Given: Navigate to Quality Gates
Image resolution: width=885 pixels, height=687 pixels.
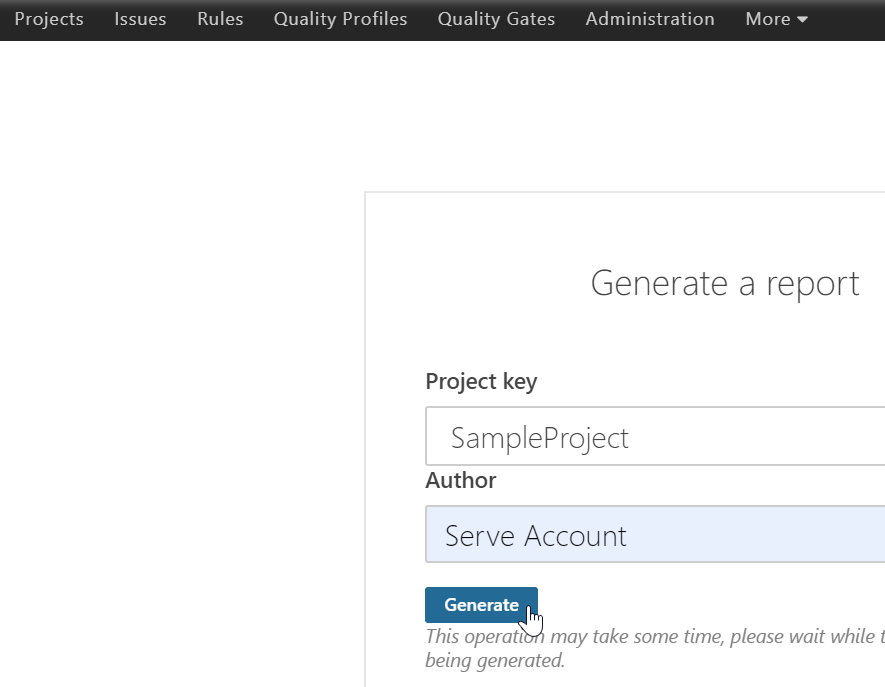Looking at the screenshot, I should pyautogui.click(x=496, y=19).
